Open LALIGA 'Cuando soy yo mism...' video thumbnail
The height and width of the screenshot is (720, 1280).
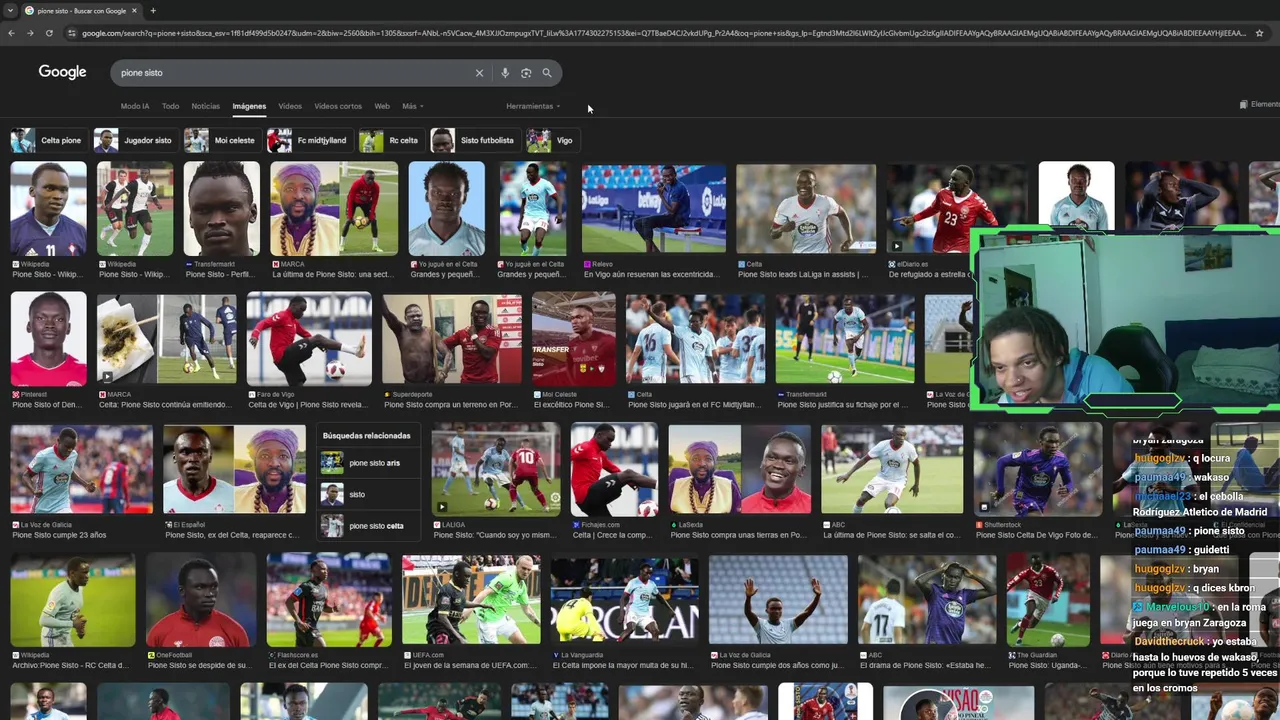click(496, 469)
